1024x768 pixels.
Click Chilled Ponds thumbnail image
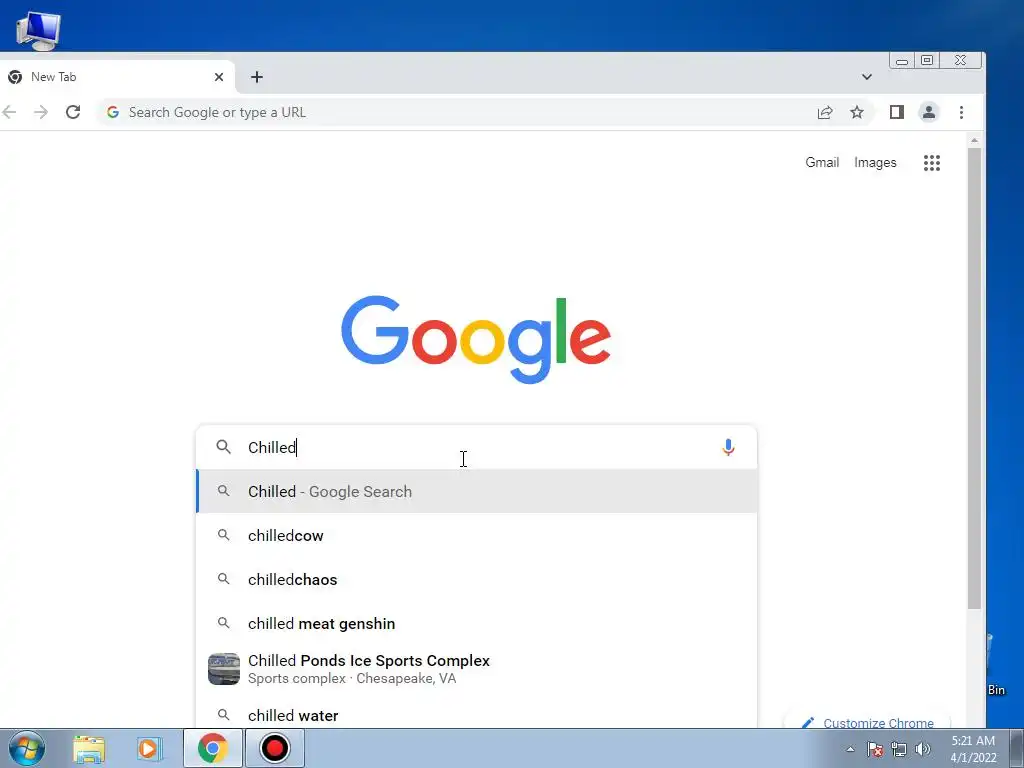224,669
